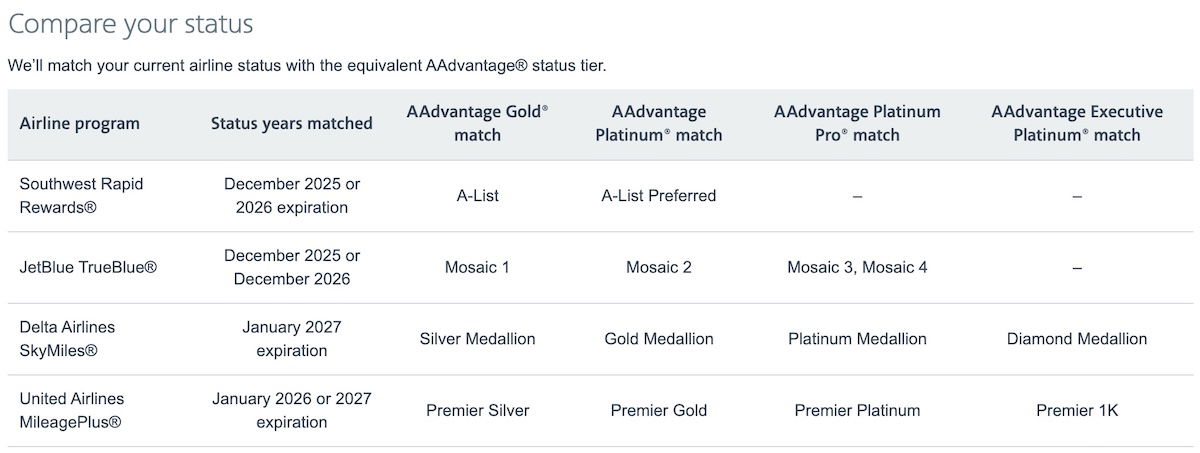Viewport: 1200px width, 453px height.
Task: Select the 'AAdvantage Gold match' header
Action: coord(477,124)
